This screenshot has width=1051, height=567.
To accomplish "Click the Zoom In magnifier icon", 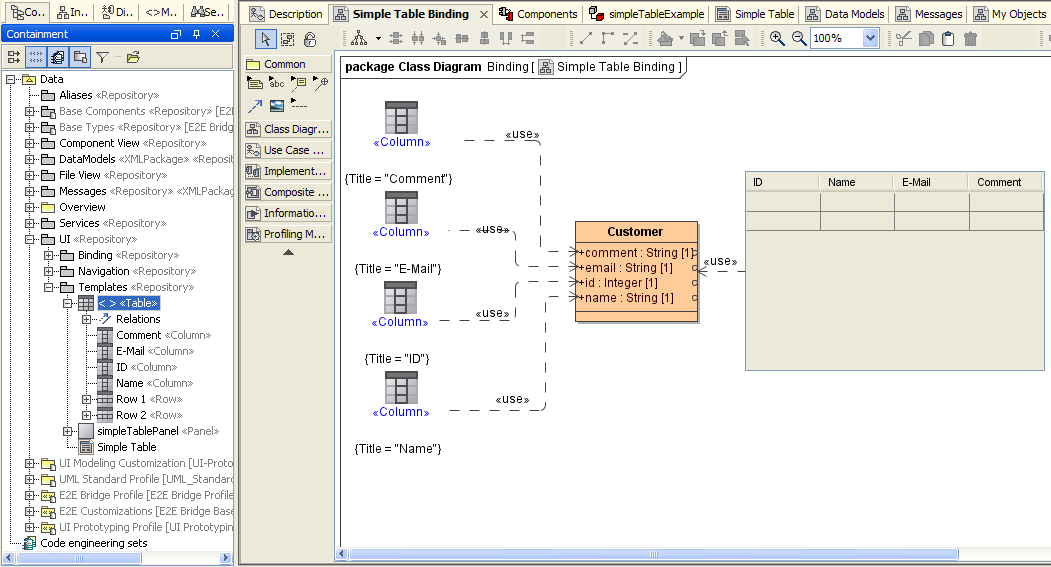I will pyautogui.click(x=777, y=39).
